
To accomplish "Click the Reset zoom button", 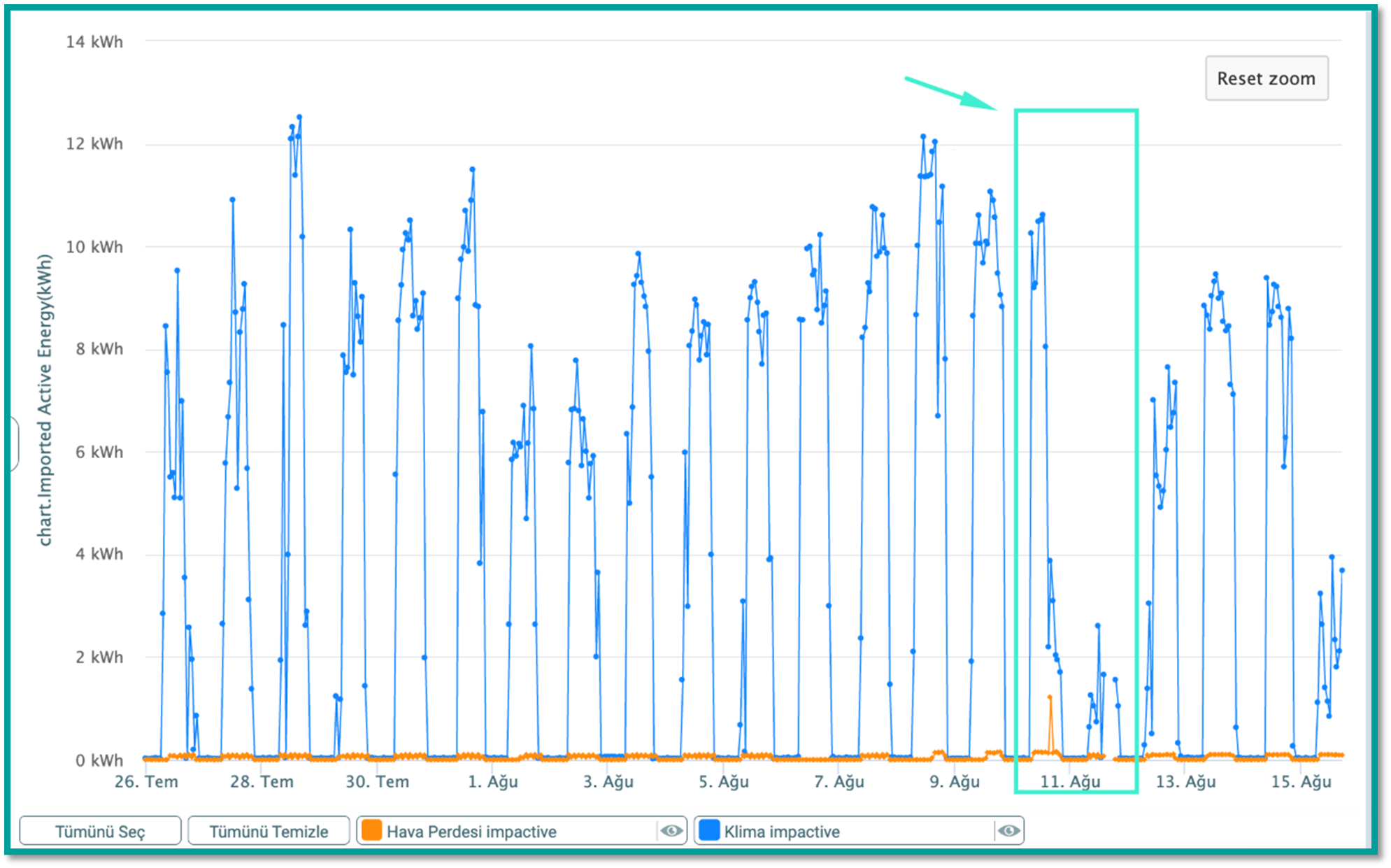I will coord(1266,78).
